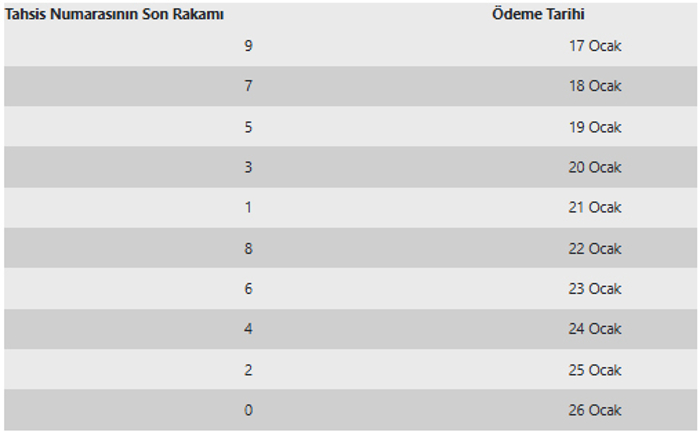Click the "18 Ocak" payment date
The width and height of the screenshot is (700, 432).
(595, 86)
